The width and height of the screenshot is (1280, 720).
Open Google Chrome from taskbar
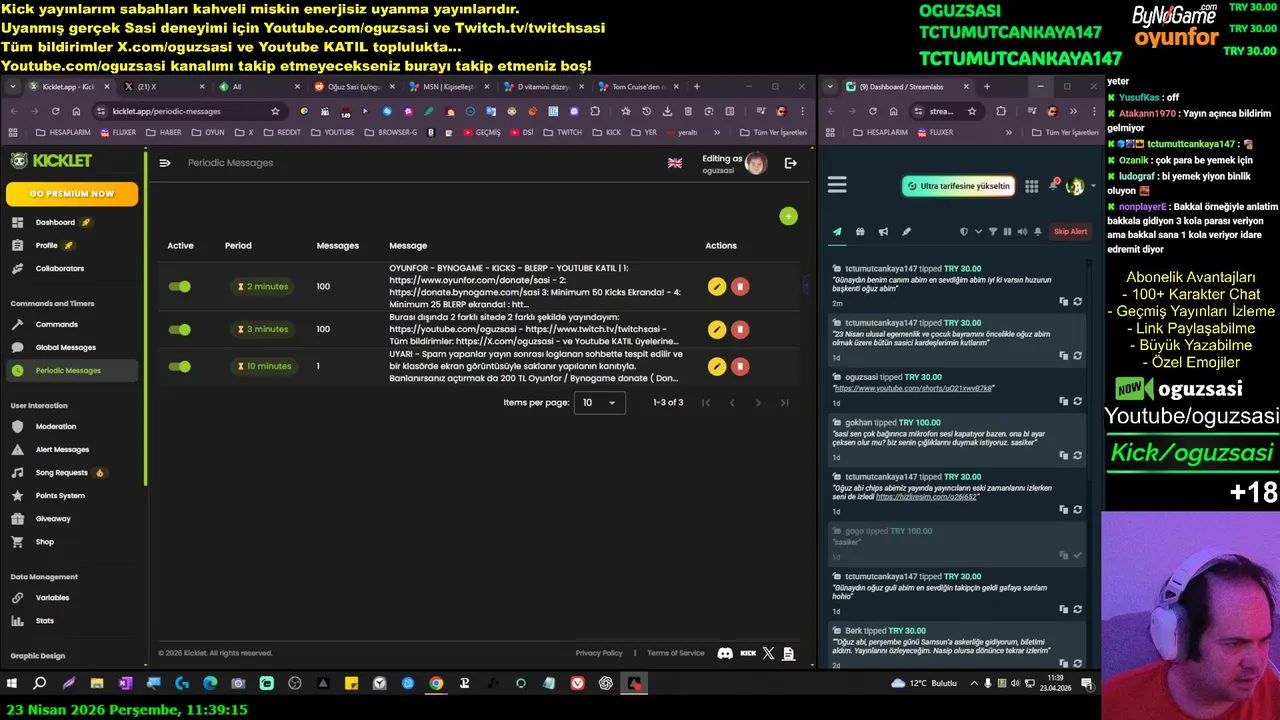[436, 684]
